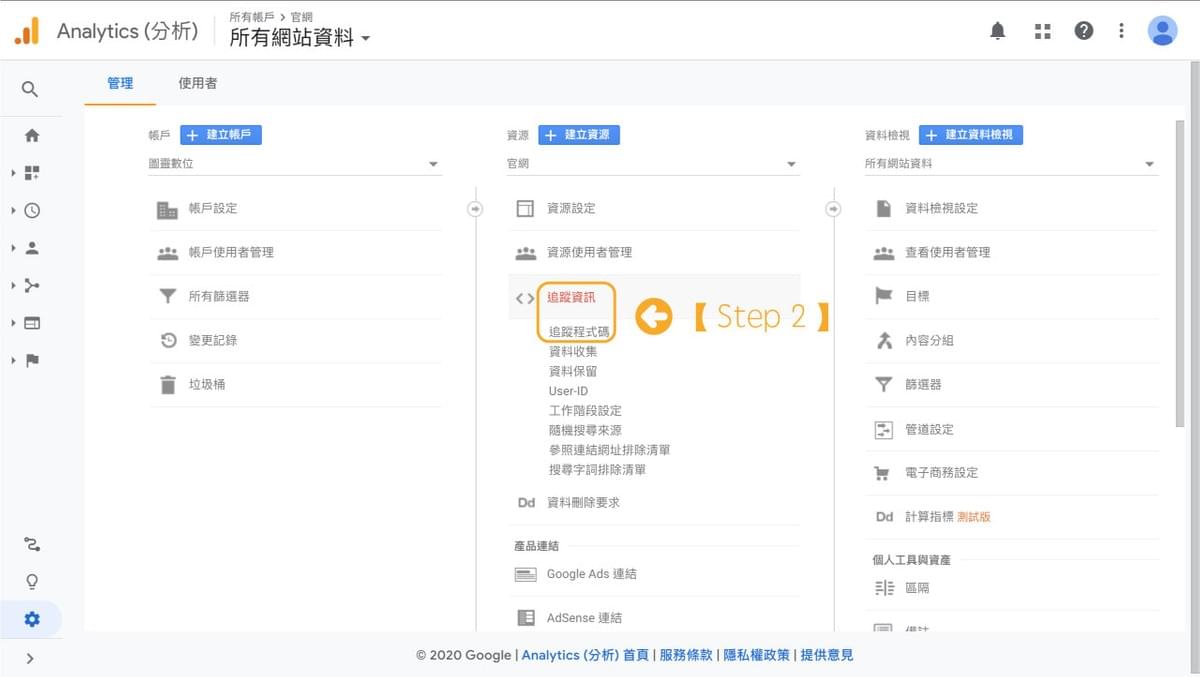Click the cart icon beside 電子商務設定
Viewport: 1200px width, 677px height.
point(882,473)
